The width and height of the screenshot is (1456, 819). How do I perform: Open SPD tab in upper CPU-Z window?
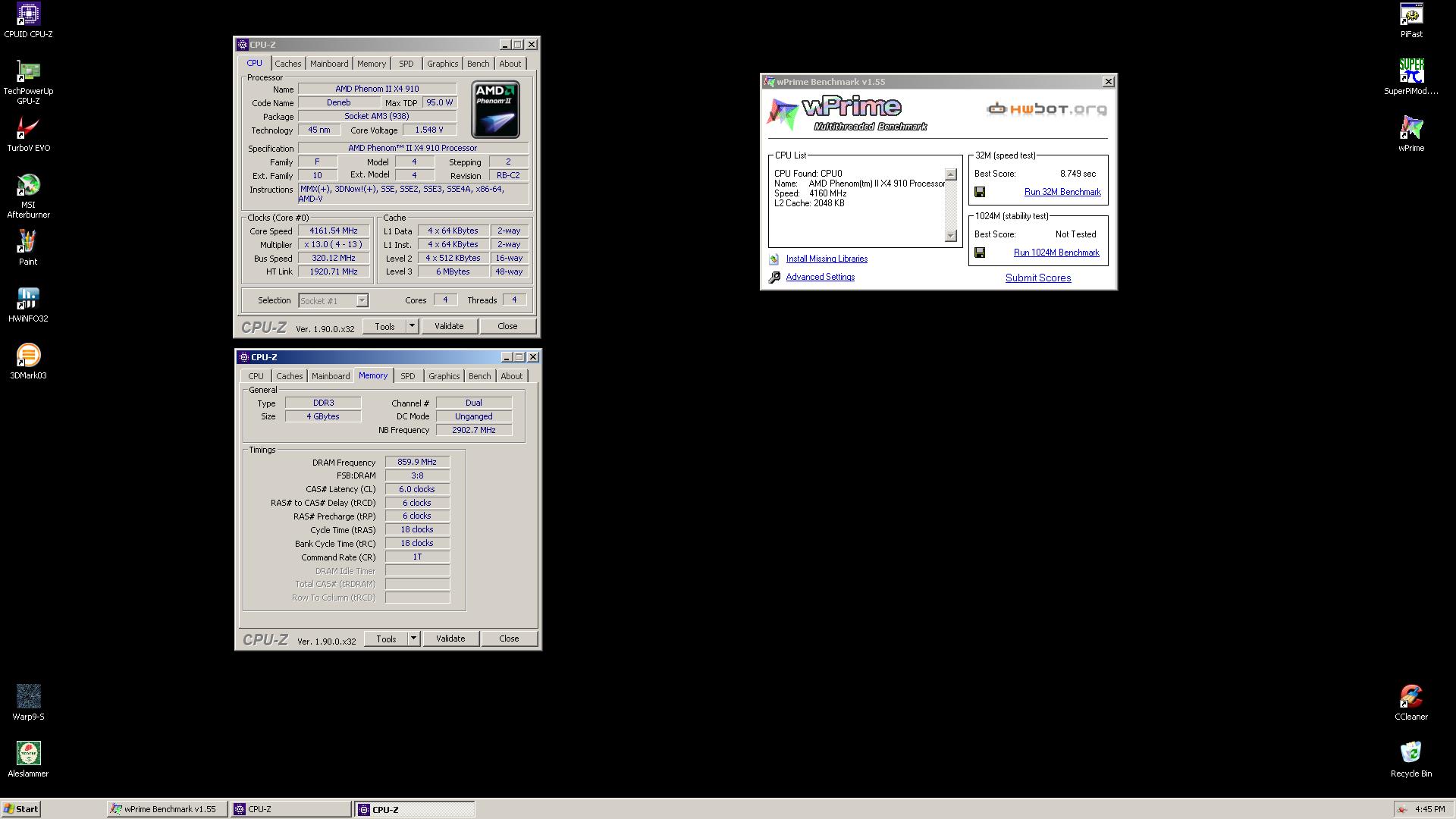click(406, 64)
